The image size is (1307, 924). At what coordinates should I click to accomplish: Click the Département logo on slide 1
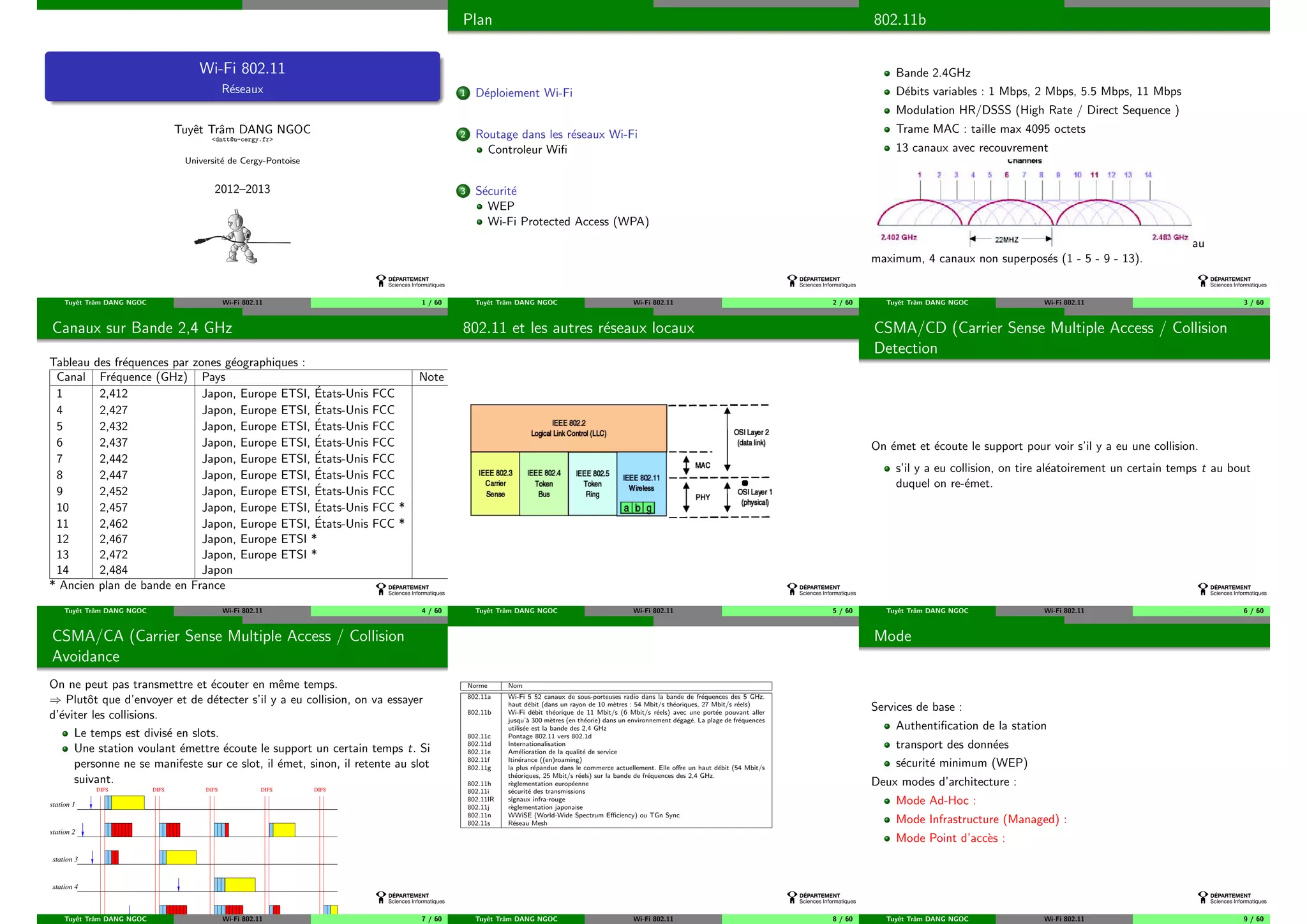point(410,281)
